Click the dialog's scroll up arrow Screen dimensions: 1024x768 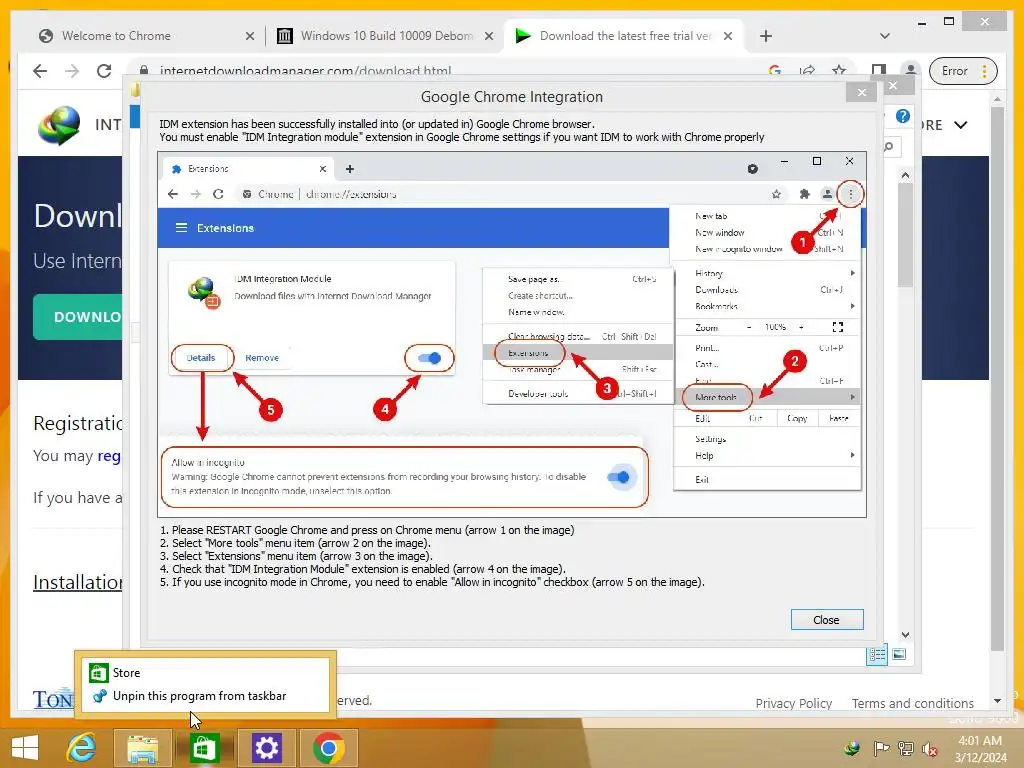coord(905,175)
